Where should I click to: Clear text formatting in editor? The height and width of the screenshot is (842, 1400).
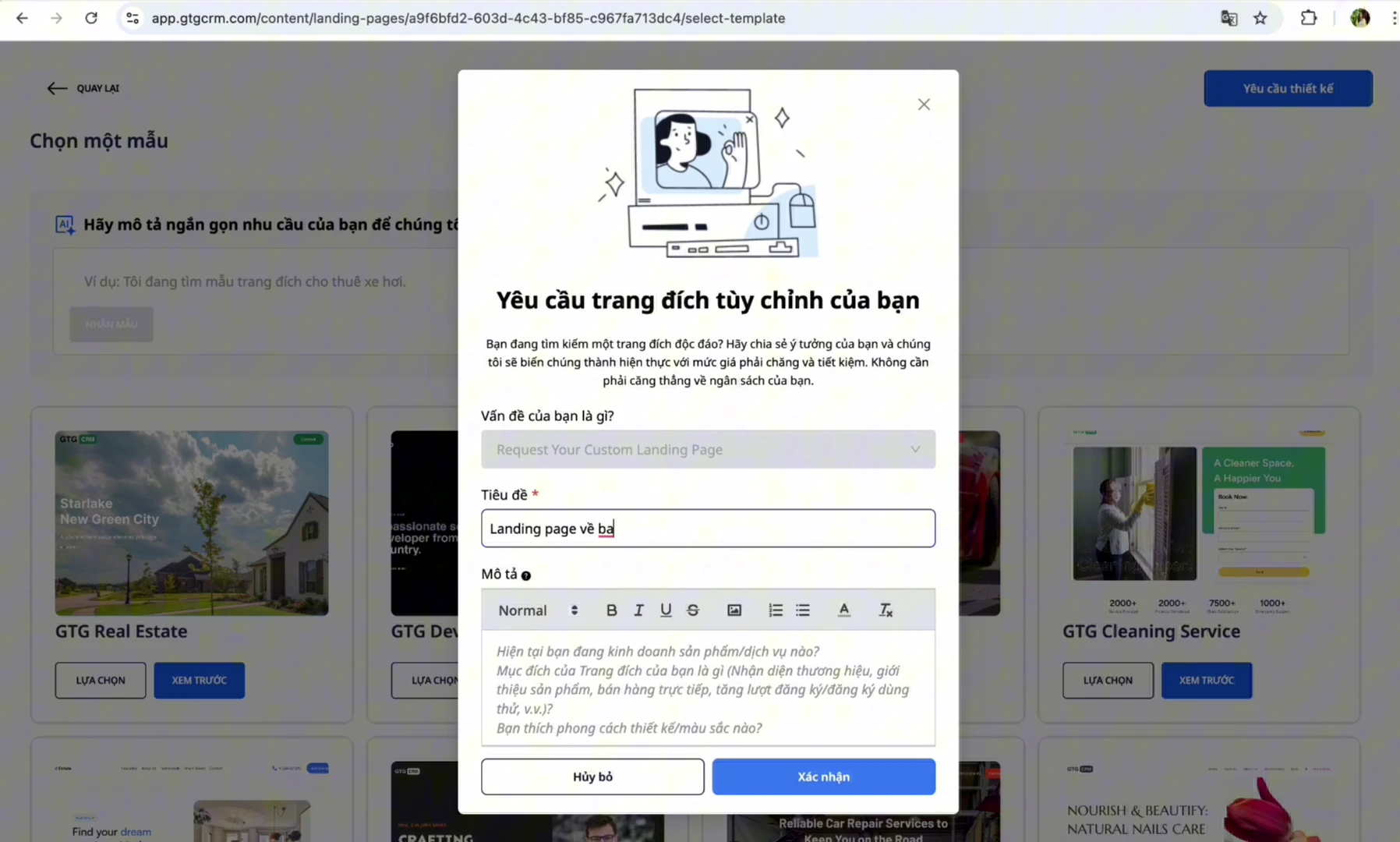tap(885, 610)
